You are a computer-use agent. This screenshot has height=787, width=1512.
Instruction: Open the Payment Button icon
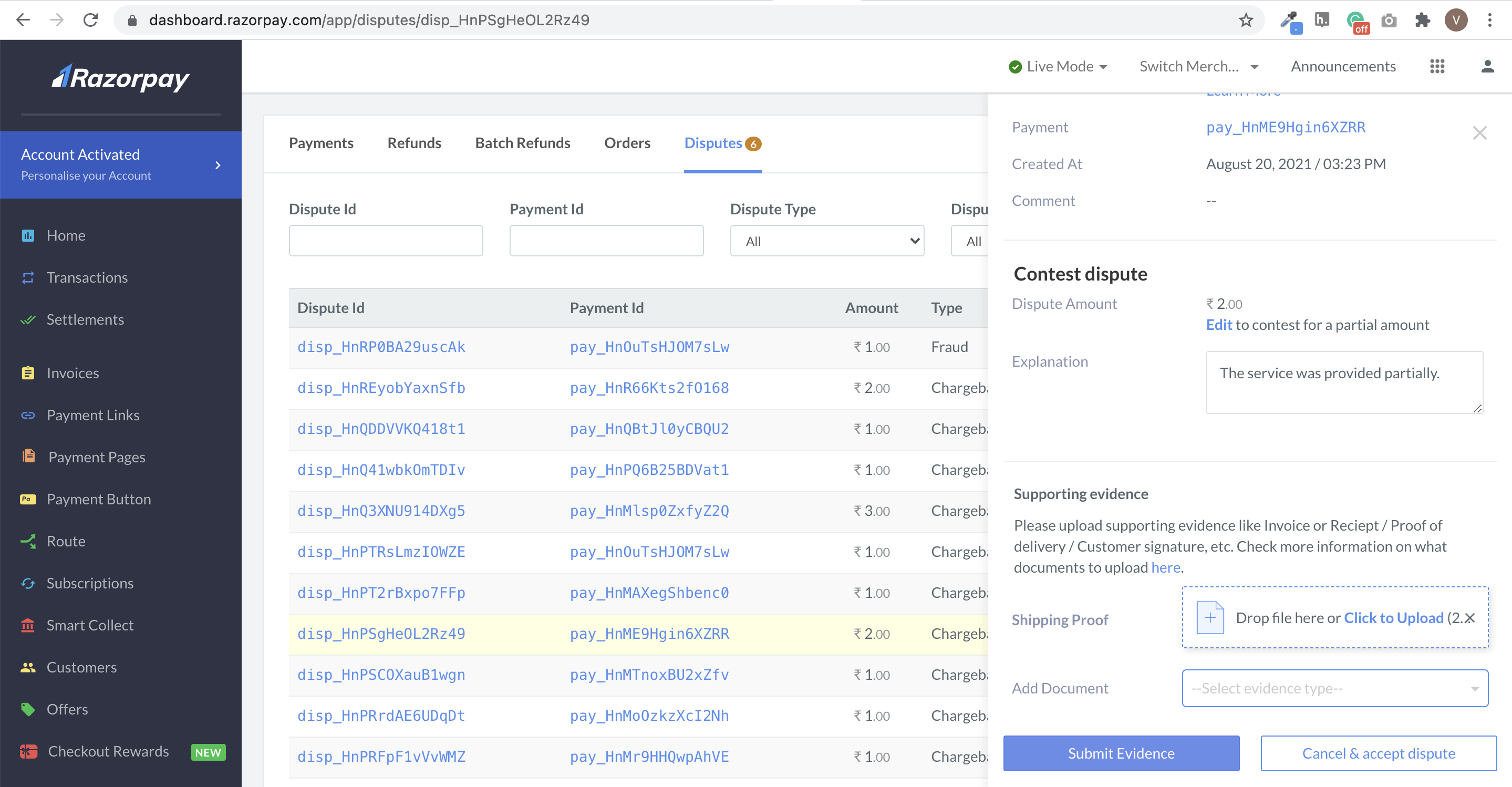28,500
